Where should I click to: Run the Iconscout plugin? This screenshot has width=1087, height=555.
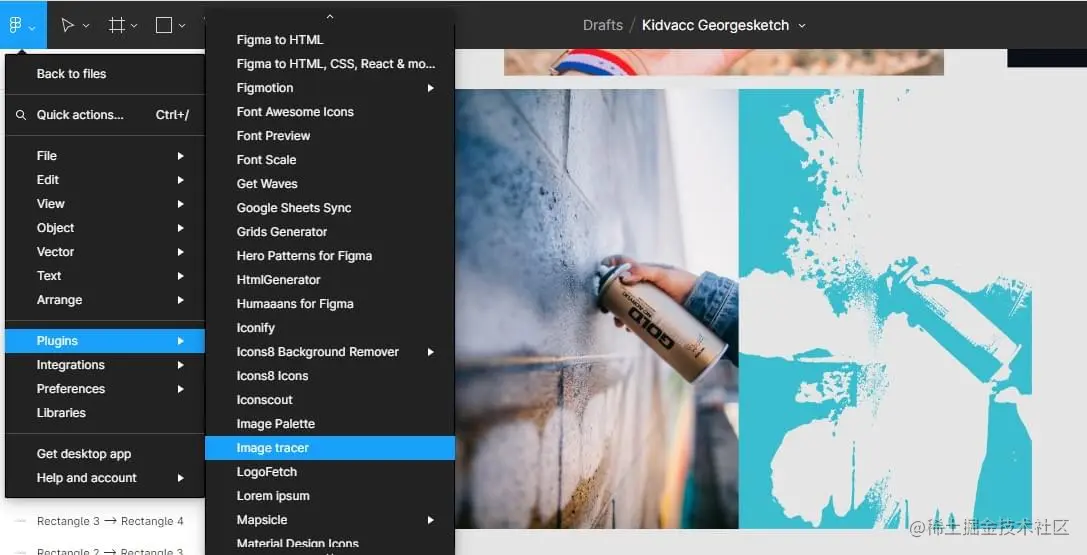pyautogui.click(x=330, y=400)
